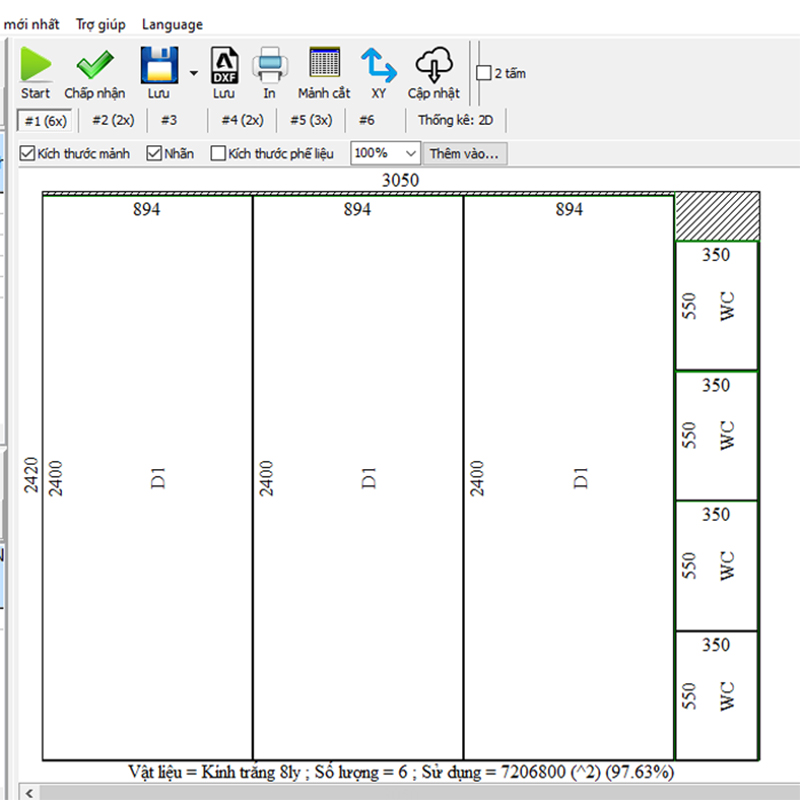
Task: Click the Cập nhật cloud download icon
Action: [x=433, y=66]
